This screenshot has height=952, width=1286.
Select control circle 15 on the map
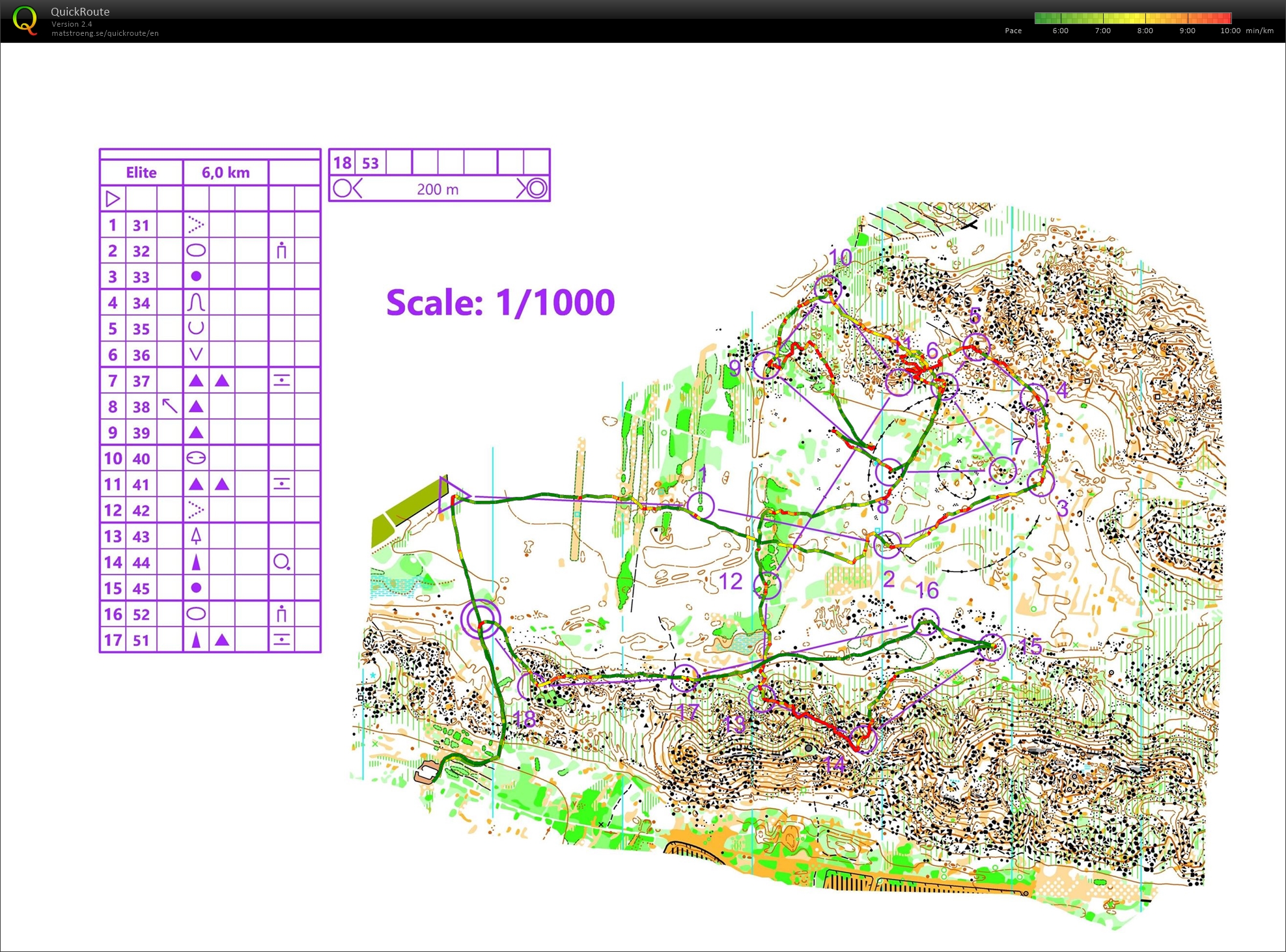pos(991,647)
